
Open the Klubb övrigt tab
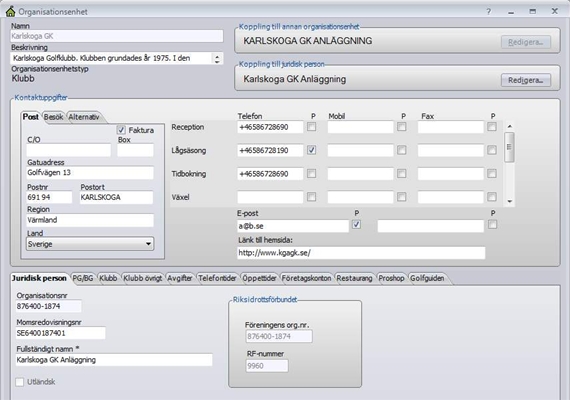(x=142, y=278)
